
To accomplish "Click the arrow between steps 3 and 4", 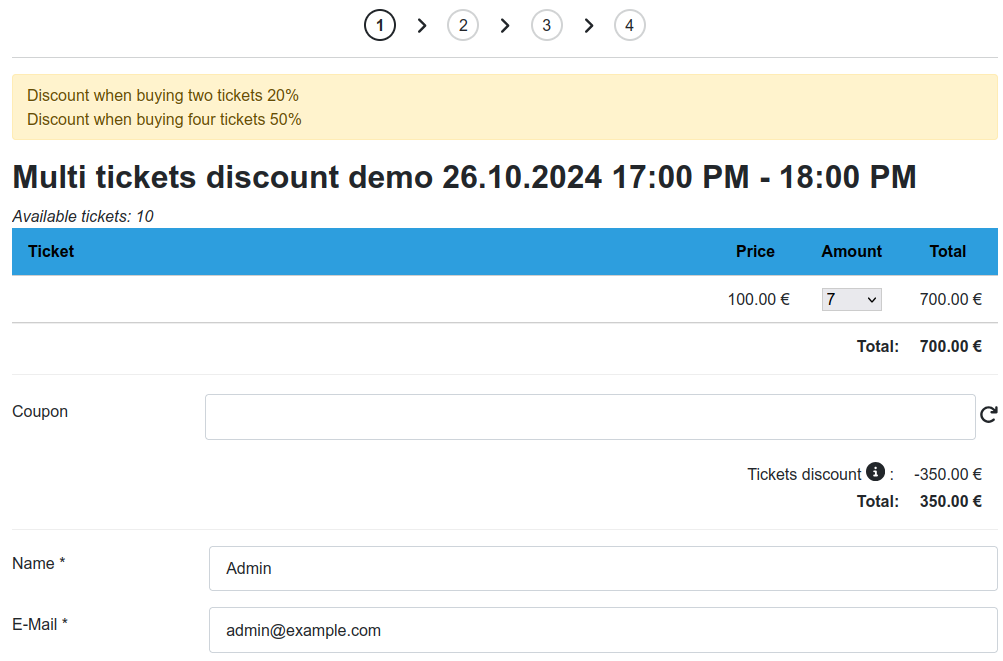I will (589, 26).
